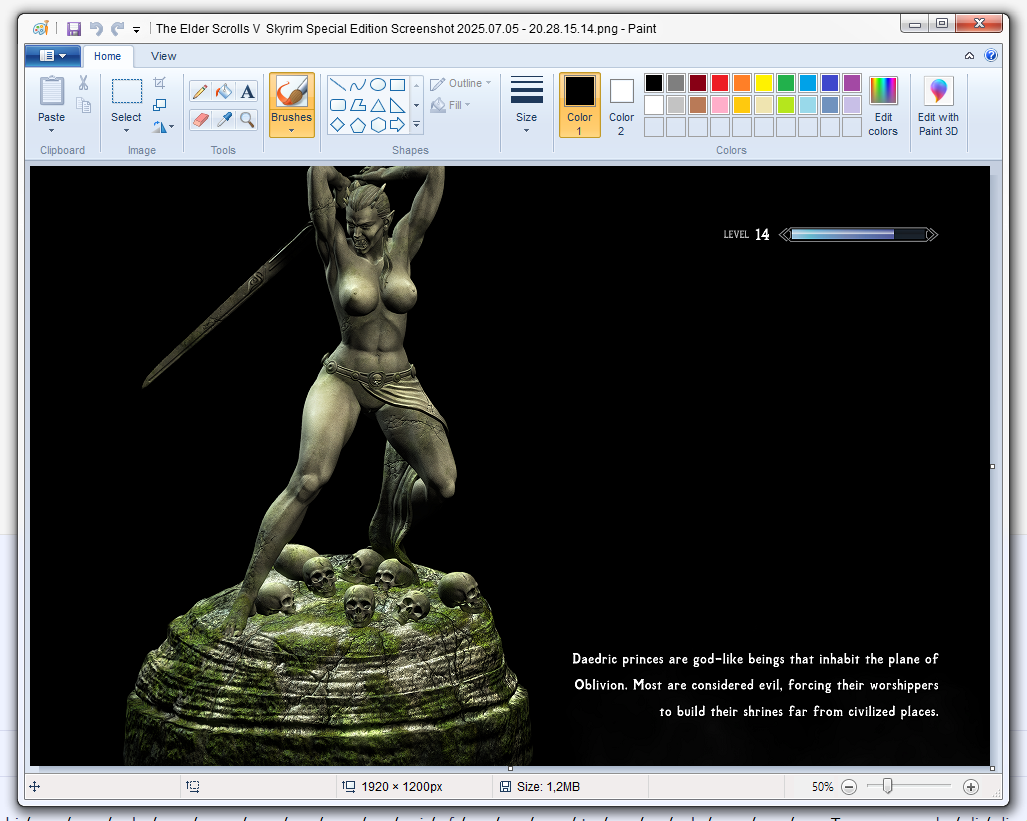Screen dimensions: 1027x821
Task: Choose the Triangle shape
Action: point(378,105)
